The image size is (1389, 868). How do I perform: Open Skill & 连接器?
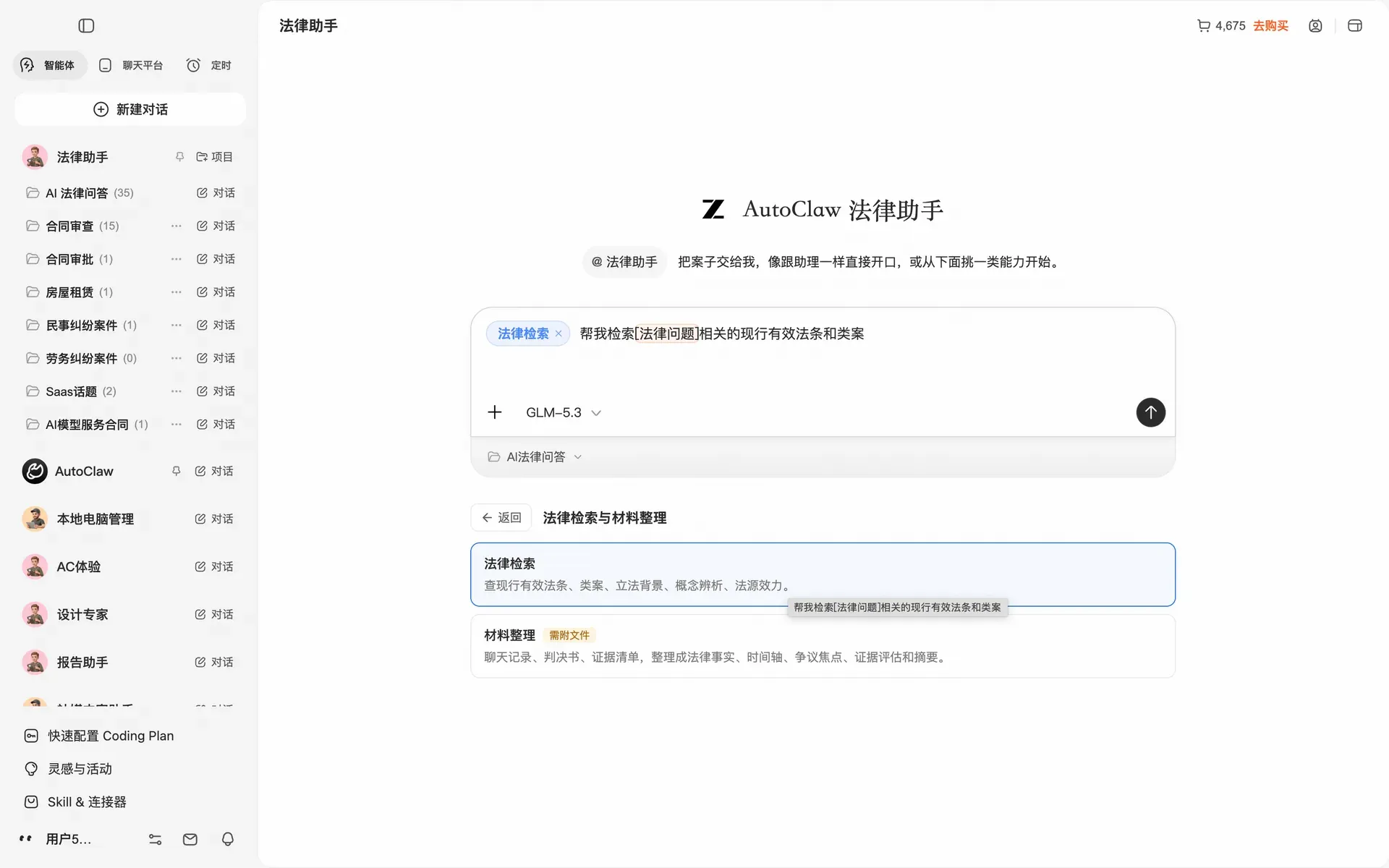(x=75, y=802)
